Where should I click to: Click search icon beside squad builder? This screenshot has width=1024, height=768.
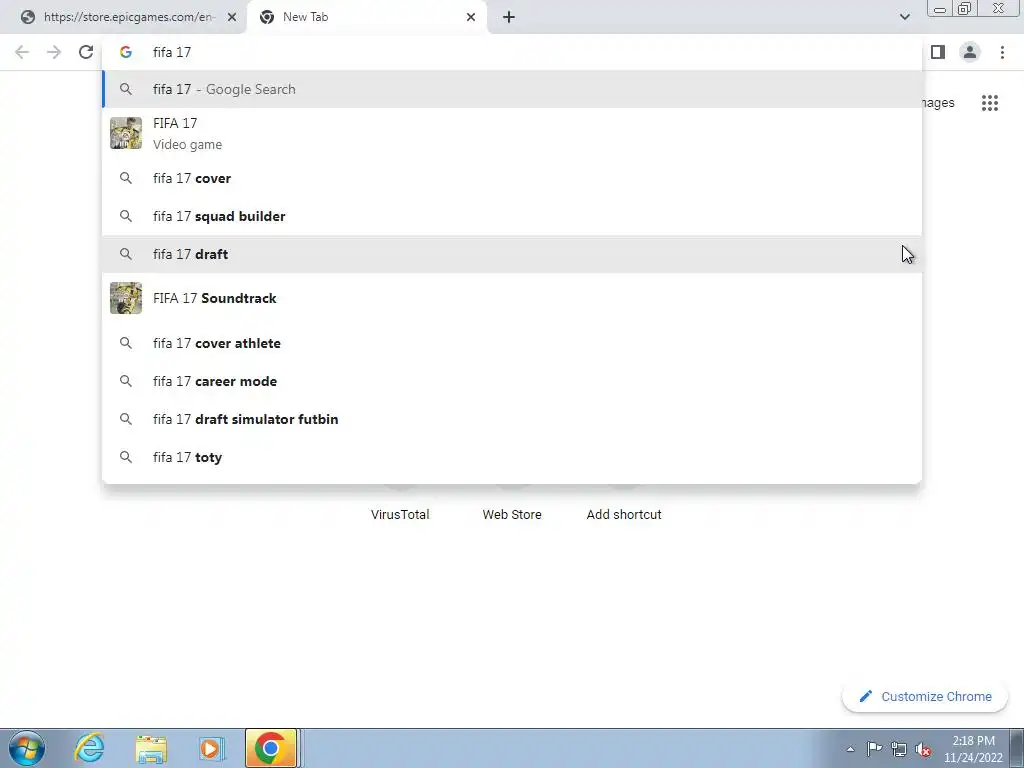(x=125, y=216)
